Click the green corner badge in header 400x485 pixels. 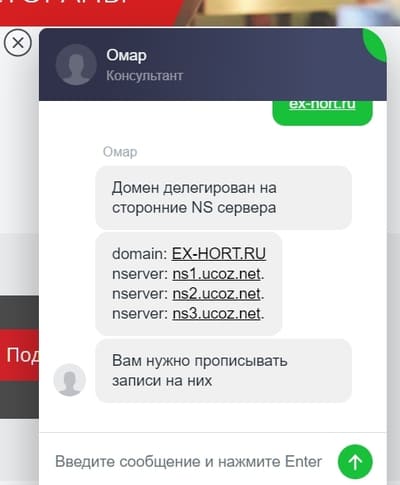[x=376, y=45]
